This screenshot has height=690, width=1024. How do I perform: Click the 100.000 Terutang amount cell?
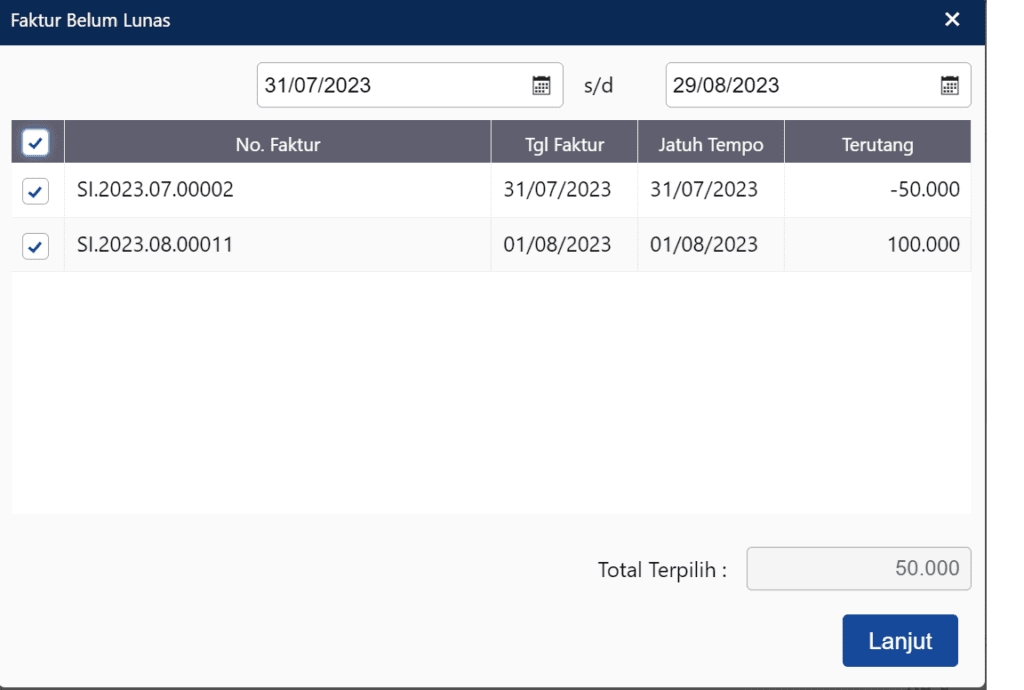923,245
